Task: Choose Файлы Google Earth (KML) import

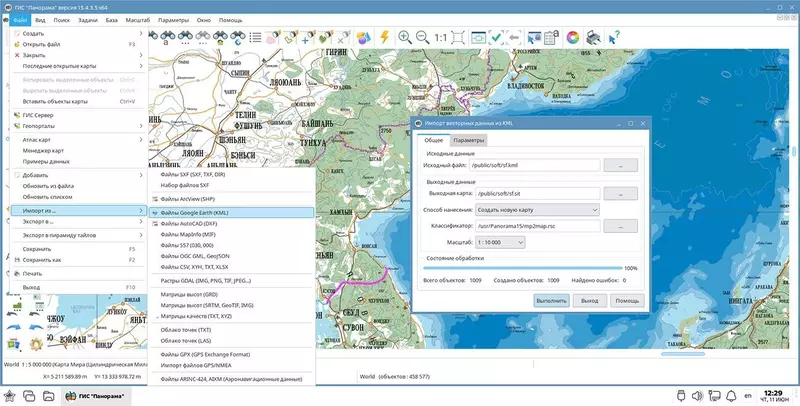Action: [x=231, y=213]
